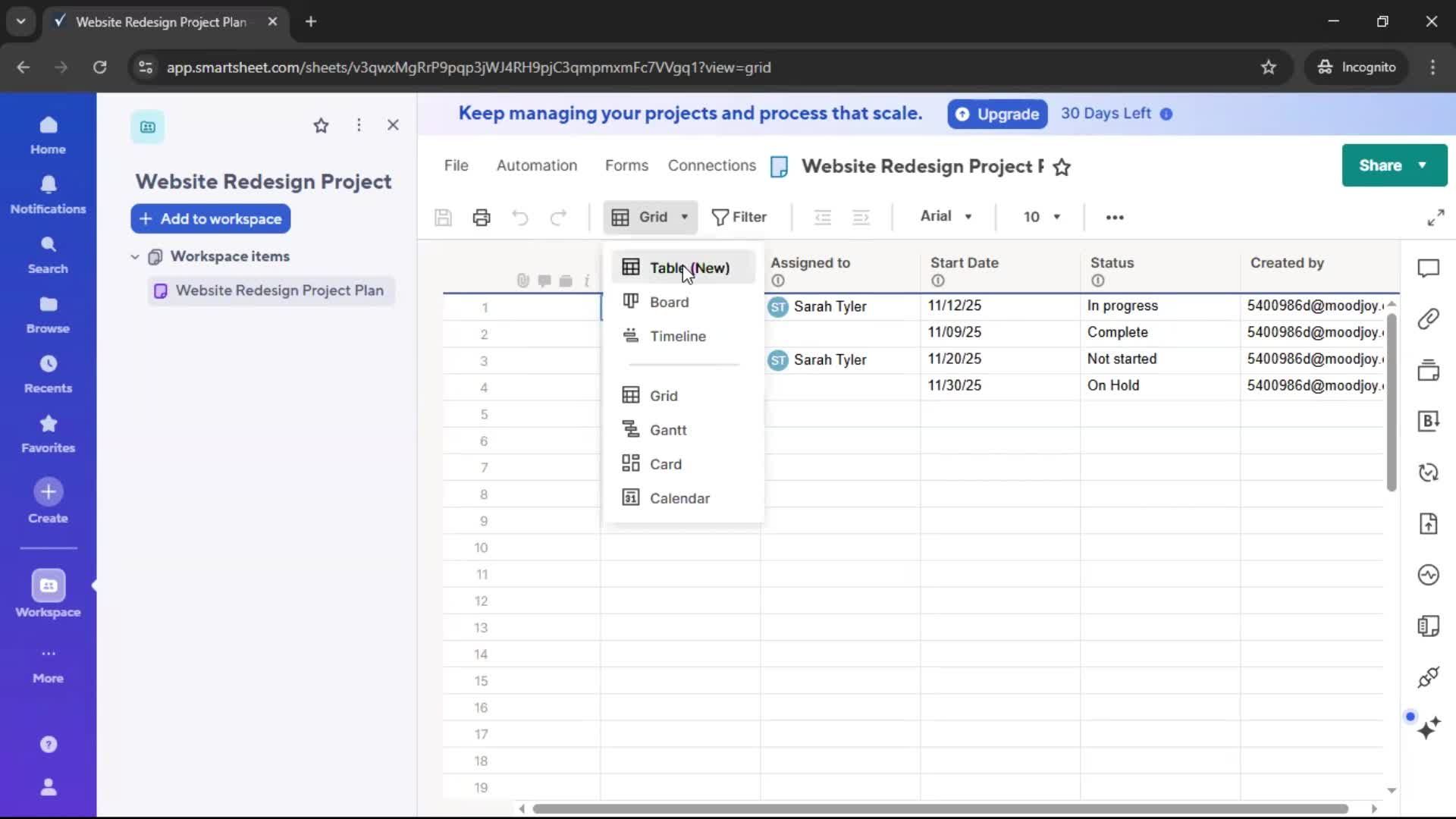Star the Website Redesign Project Plan sheet
The image size is (1456, 819).
coord(1062,167)
